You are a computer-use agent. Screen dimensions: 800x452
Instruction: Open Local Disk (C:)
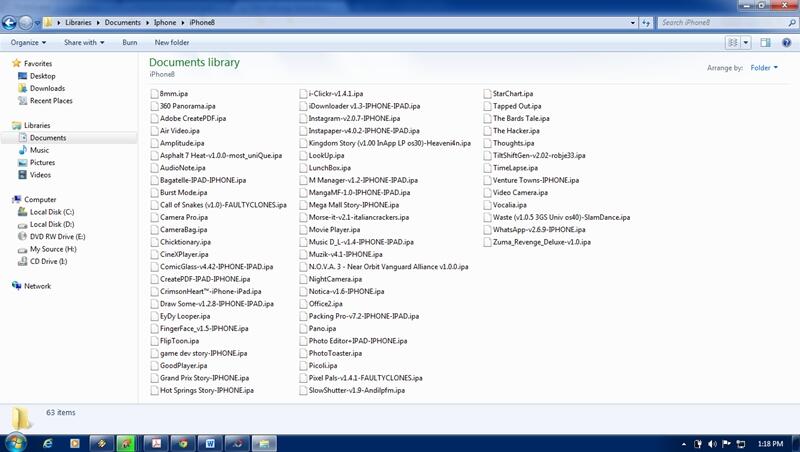click(x=52, y=212)
